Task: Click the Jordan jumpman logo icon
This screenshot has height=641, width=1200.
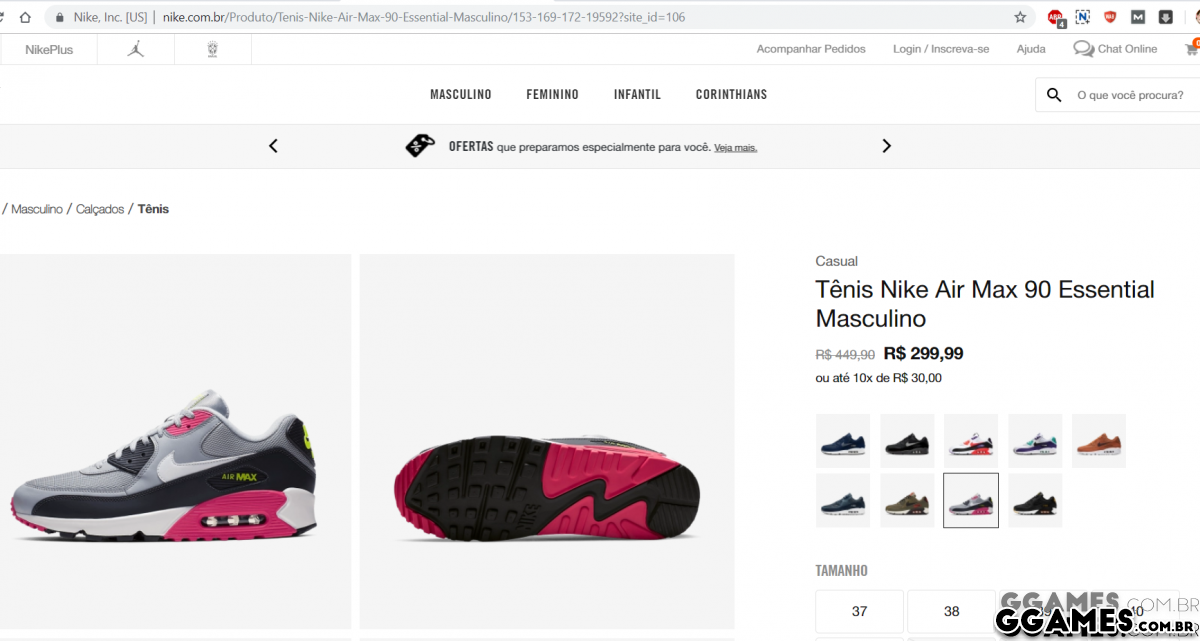Action: [136, 49]
